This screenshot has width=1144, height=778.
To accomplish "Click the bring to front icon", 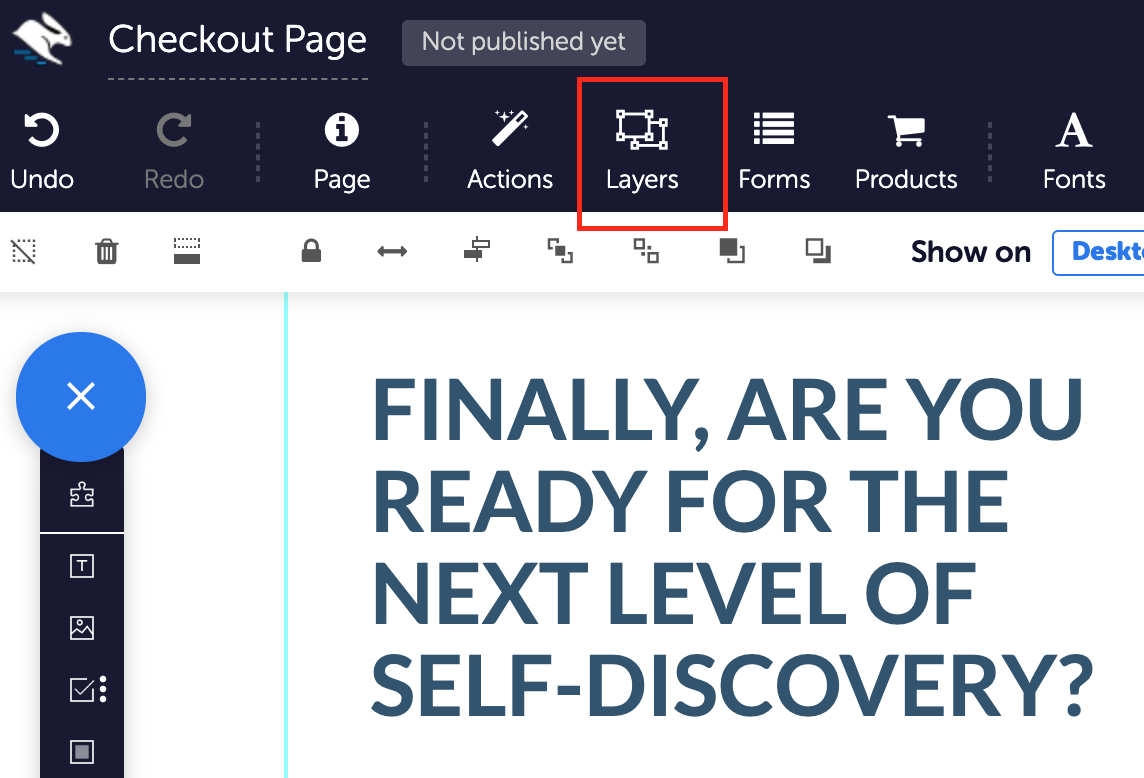I will coord(732,251).
